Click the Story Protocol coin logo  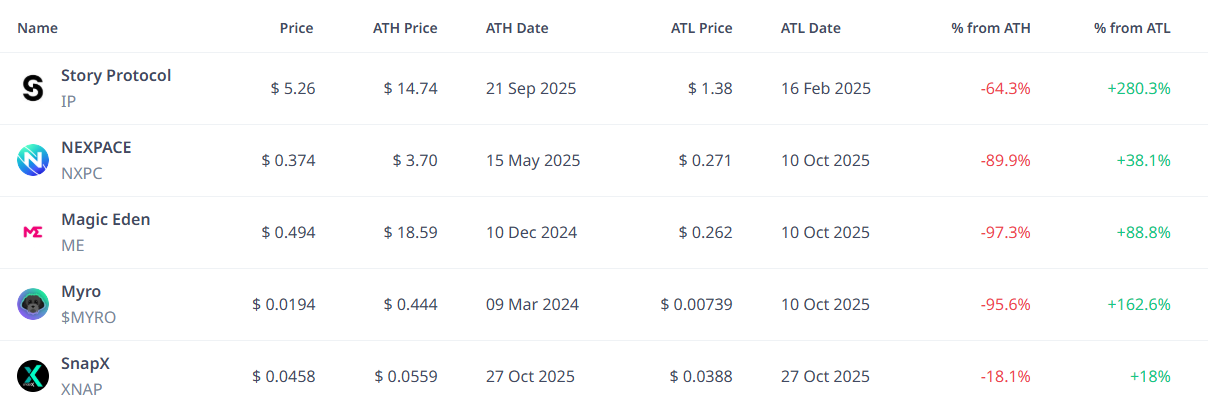33,89
